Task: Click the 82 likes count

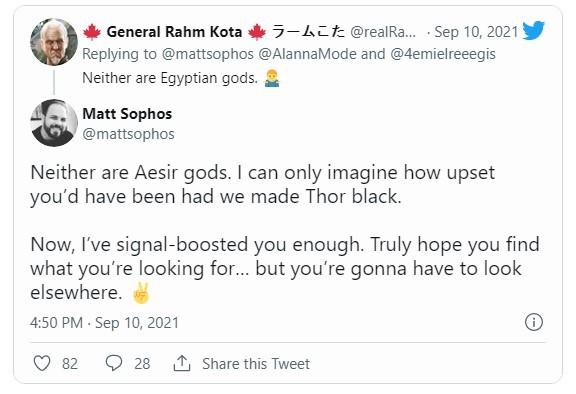Action: (70, 364)
